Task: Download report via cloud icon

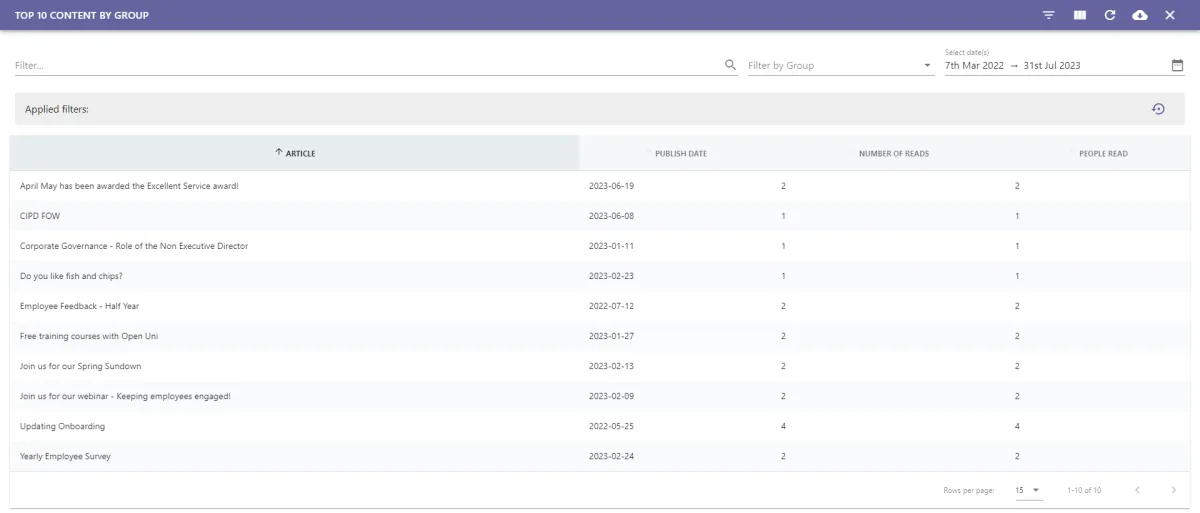Action: [x=1139, y=15]
